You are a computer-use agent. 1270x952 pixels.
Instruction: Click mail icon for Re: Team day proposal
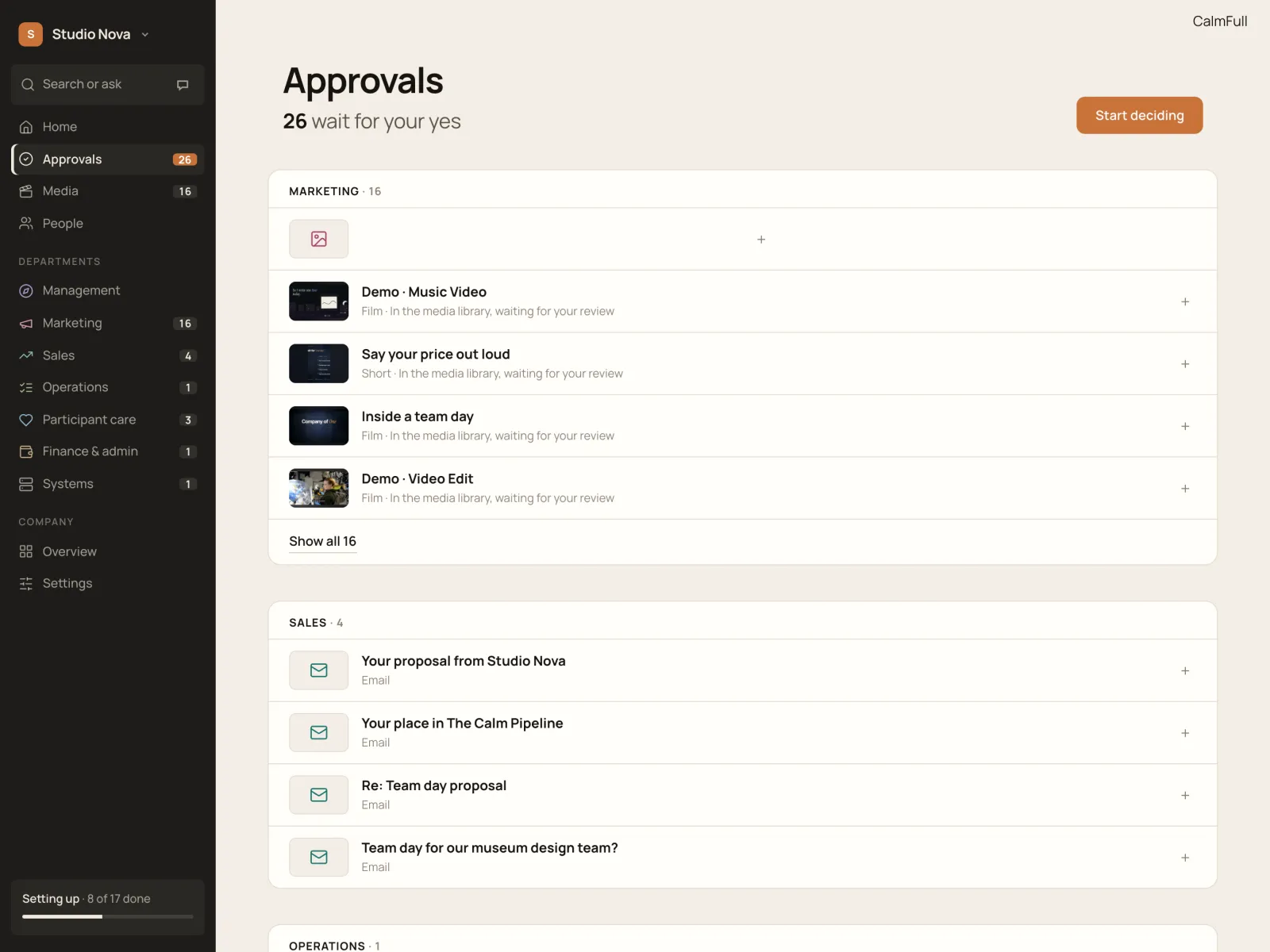pyautogui.click(x=318, y=795)
